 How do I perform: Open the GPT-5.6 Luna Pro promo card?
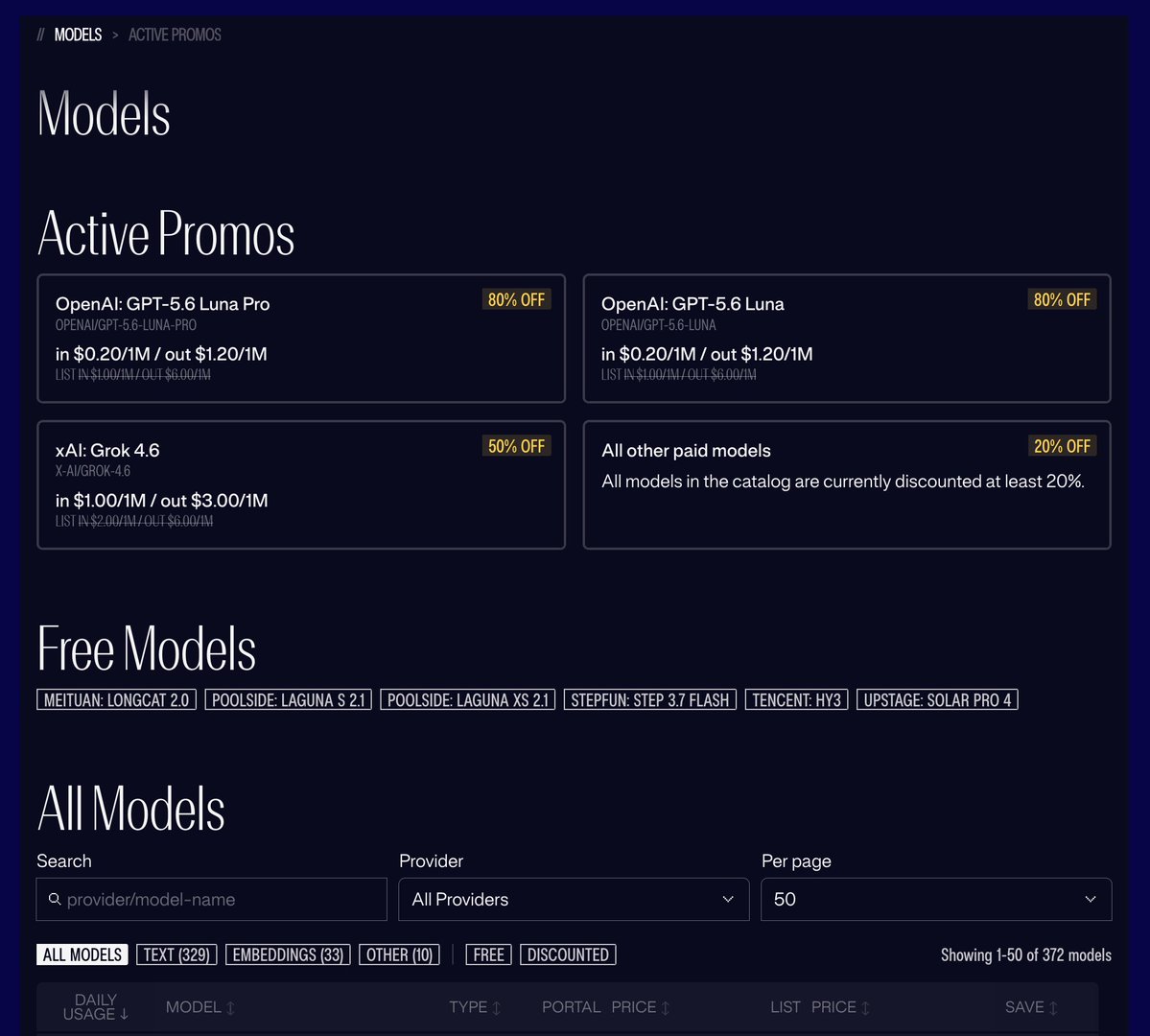301,339
